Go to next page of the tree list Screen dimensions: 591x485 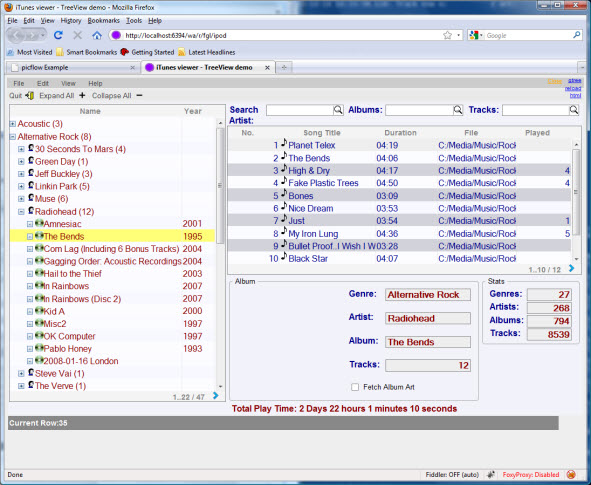pos(215,396)
